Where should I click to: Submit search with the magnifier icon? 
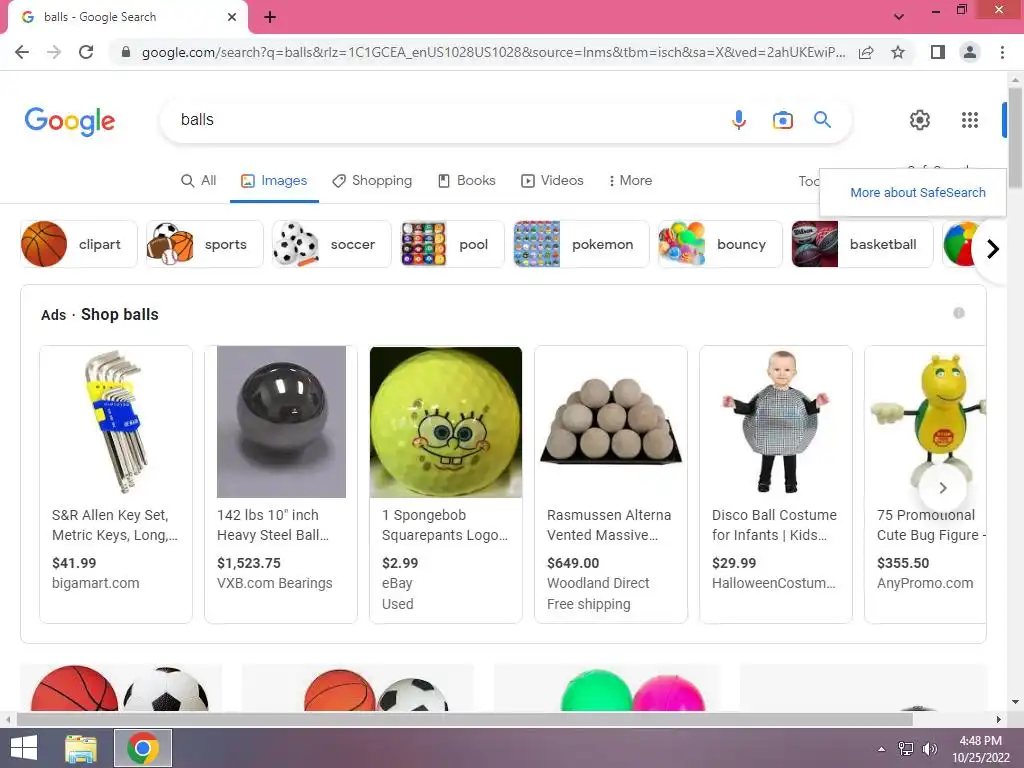[822, 120]
